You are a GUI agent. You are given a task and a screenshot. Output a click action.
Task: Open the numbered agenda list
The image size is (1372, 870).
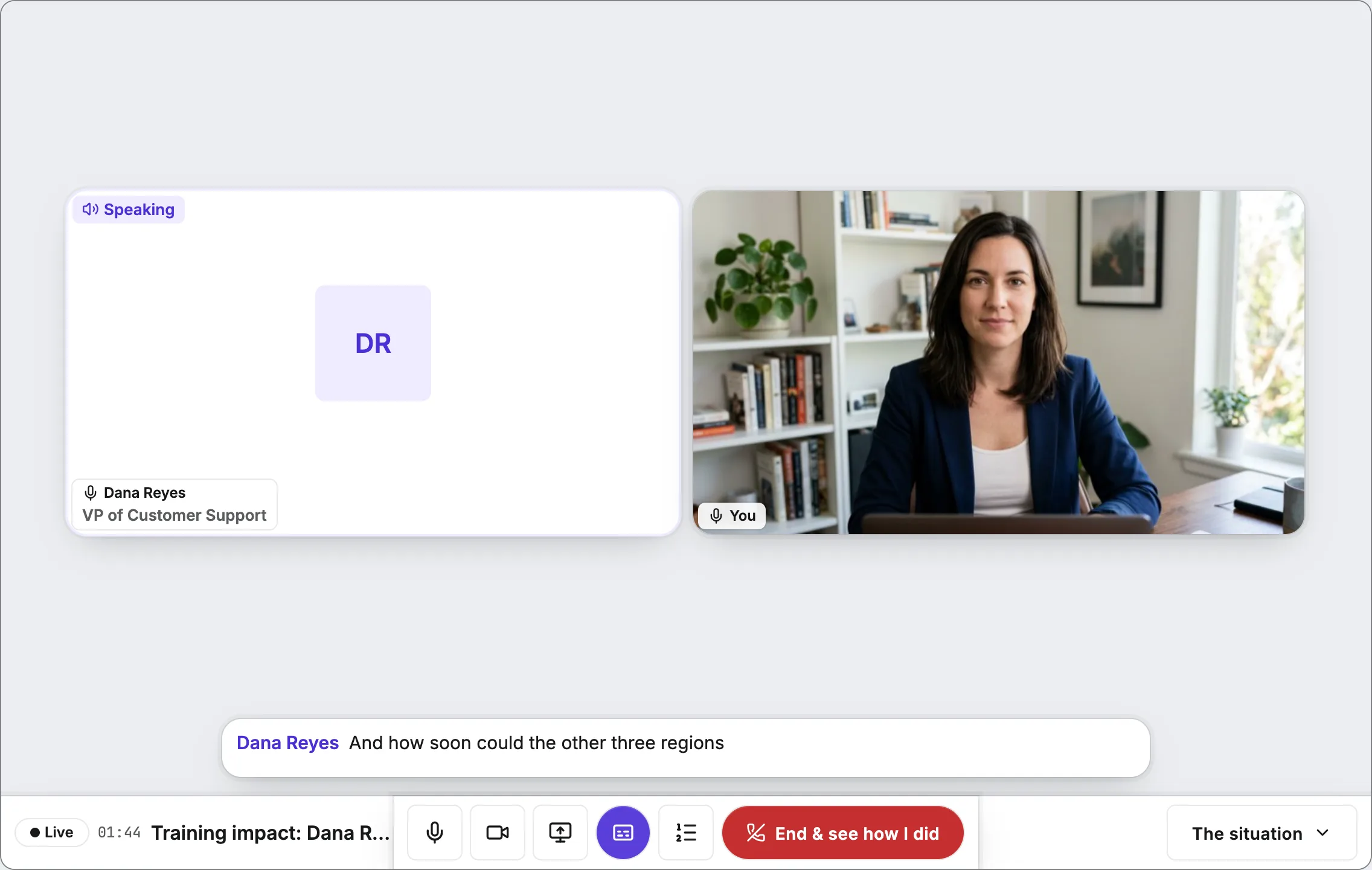[x=686, y=833]
